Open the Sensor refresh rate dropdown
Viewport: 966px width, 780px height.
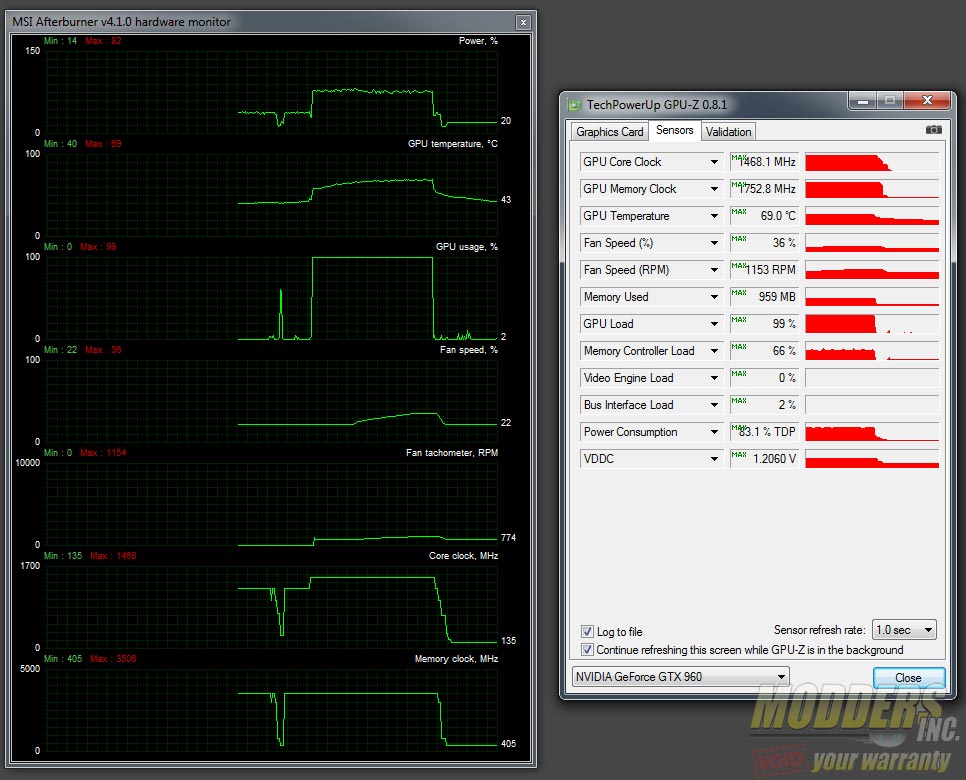tap(904, 630)
